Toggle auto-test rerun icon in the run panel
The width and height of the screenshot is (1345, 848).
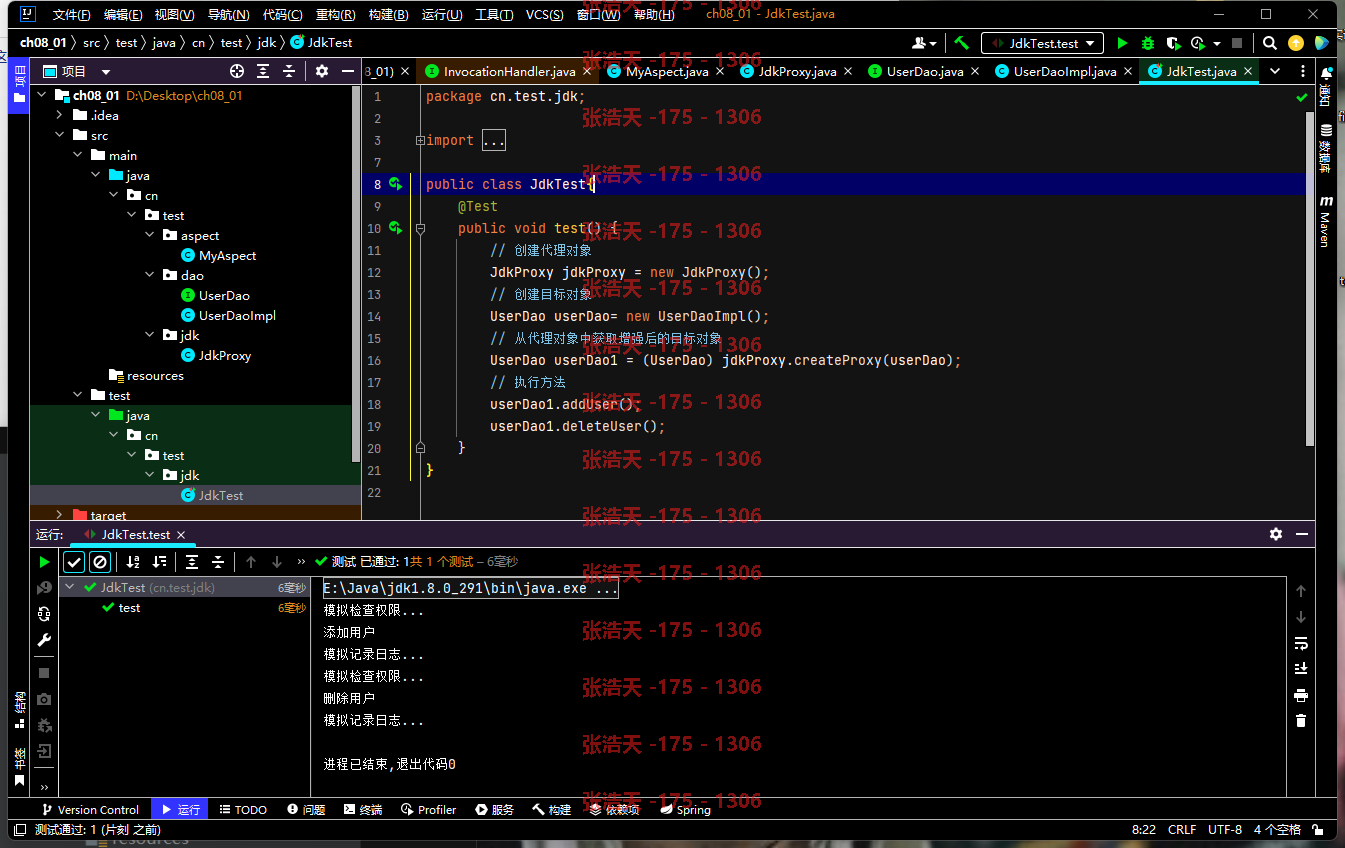coord(44,614)
